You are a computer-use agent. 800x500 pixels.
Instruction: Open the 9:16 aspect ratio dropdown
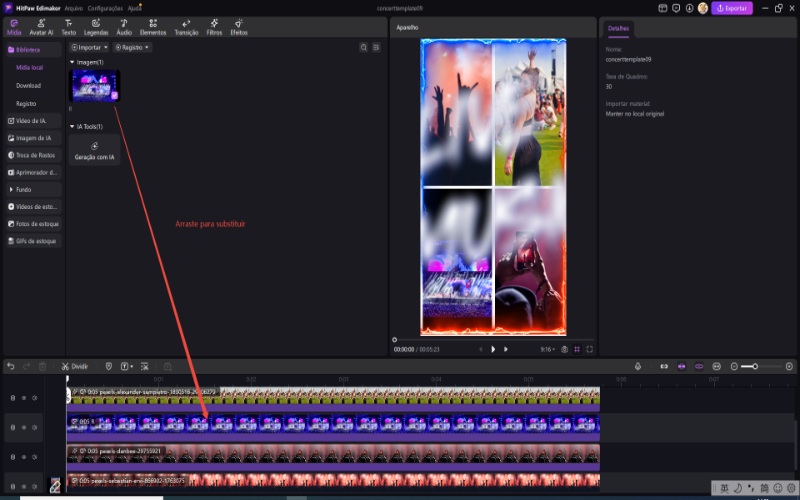[547, 349]
